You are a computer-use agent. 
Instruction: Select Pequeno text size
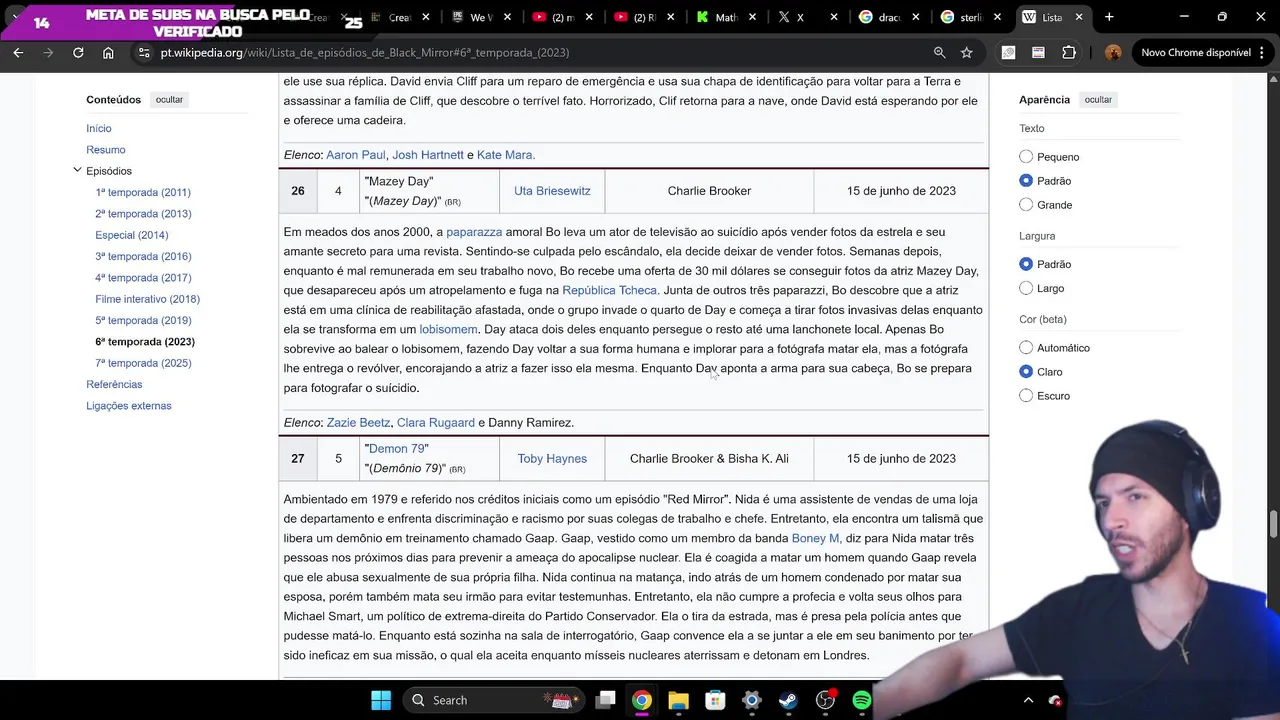(x=1026, y=157)
